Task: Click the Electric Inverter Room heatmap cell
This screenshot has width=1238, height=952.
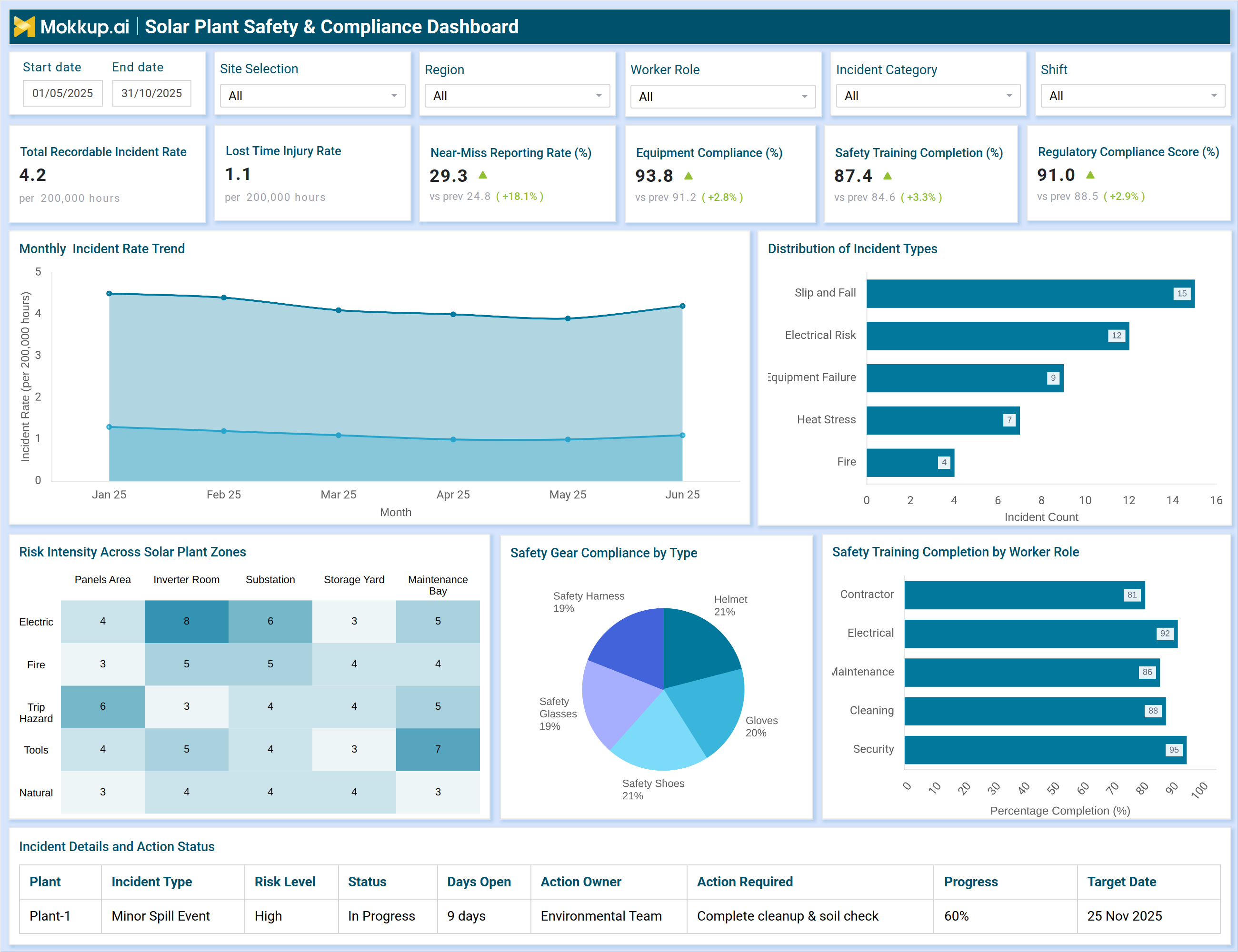Action: (x=187, y=621)
